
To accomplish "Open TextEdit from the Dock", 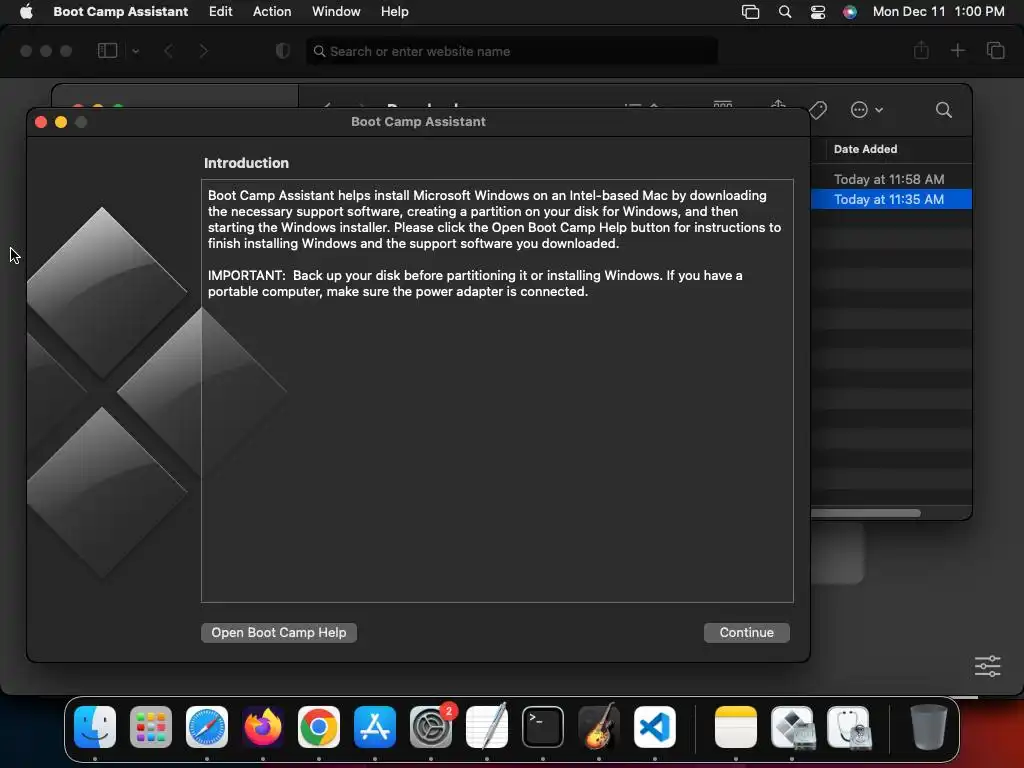I will point(487,727).
